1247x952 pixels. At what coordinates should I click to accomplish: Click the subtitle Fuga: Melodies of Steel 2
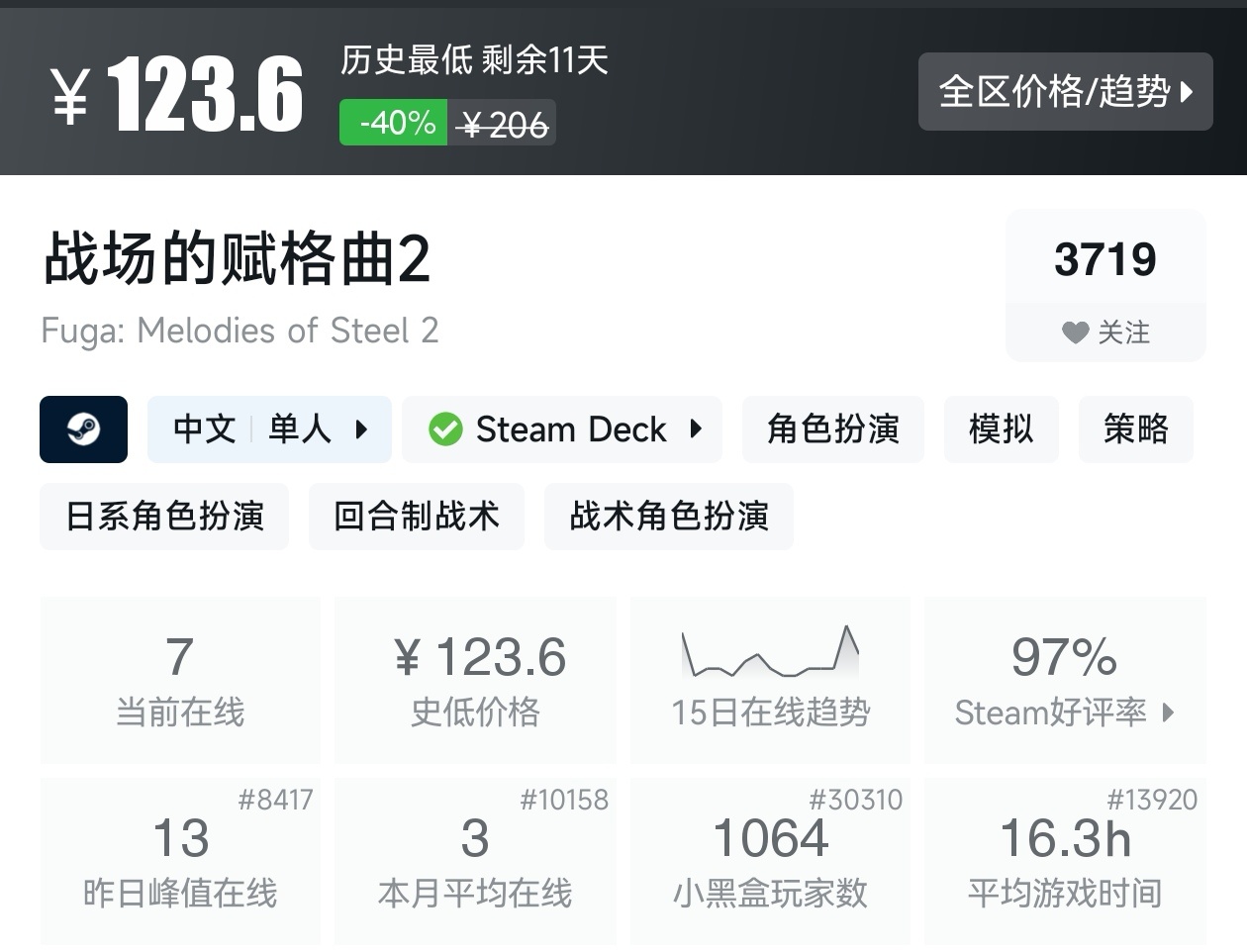coord(240,331)
